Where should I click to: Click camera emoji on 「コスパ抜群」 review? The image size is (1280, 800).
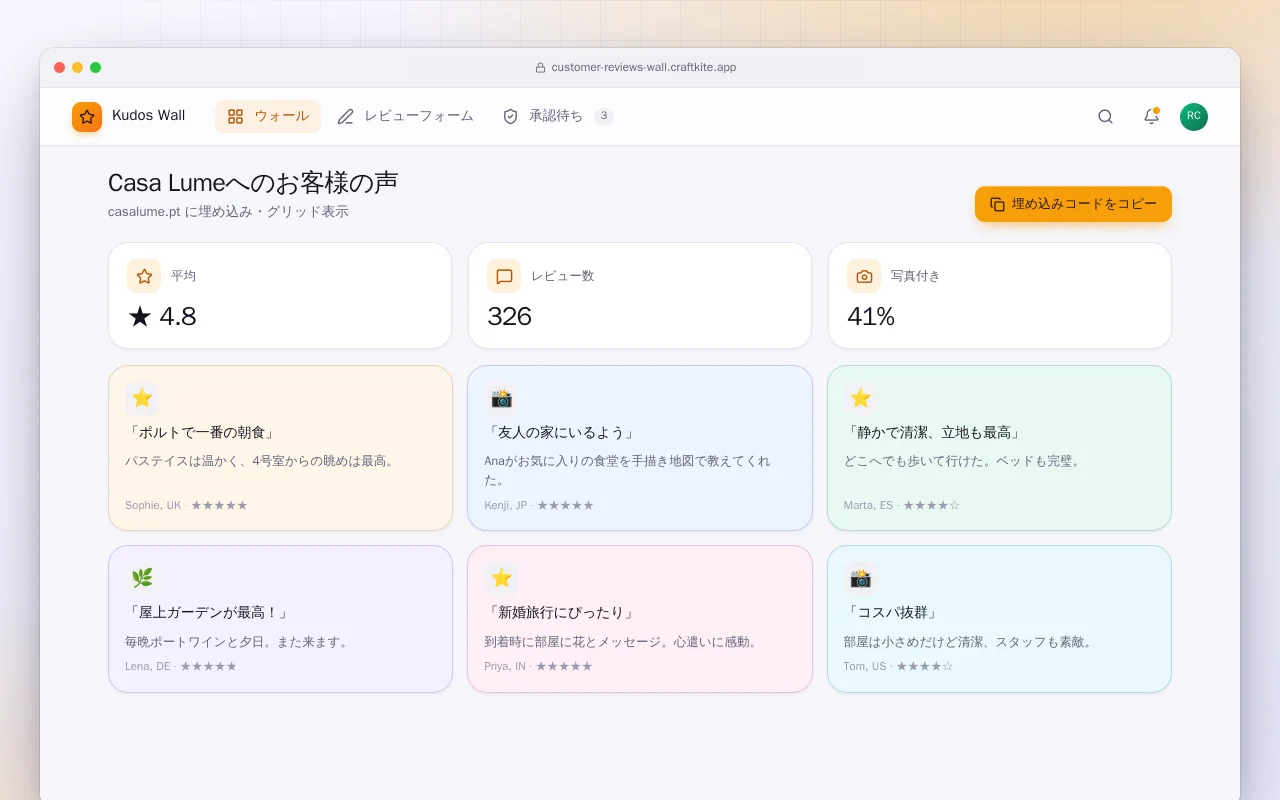tap(861, 579)
